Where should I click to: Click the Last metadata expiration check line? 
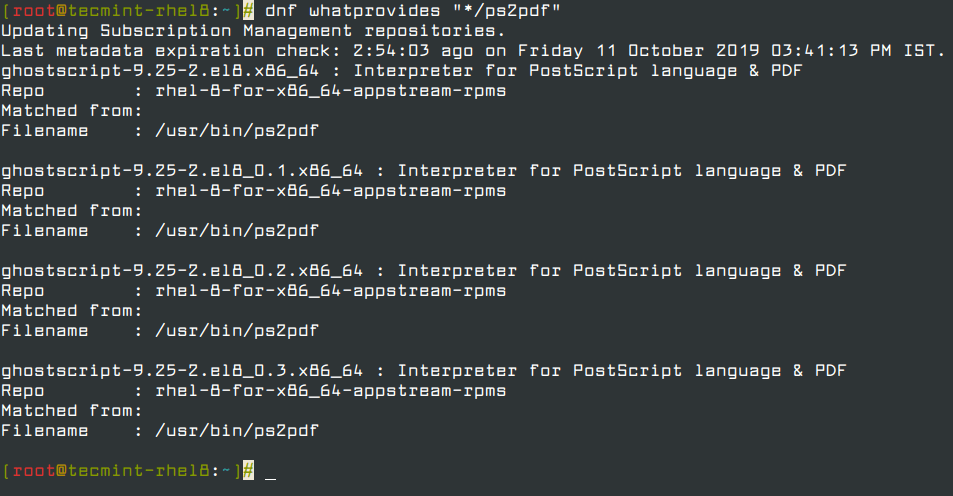click(x=473, y=51)
